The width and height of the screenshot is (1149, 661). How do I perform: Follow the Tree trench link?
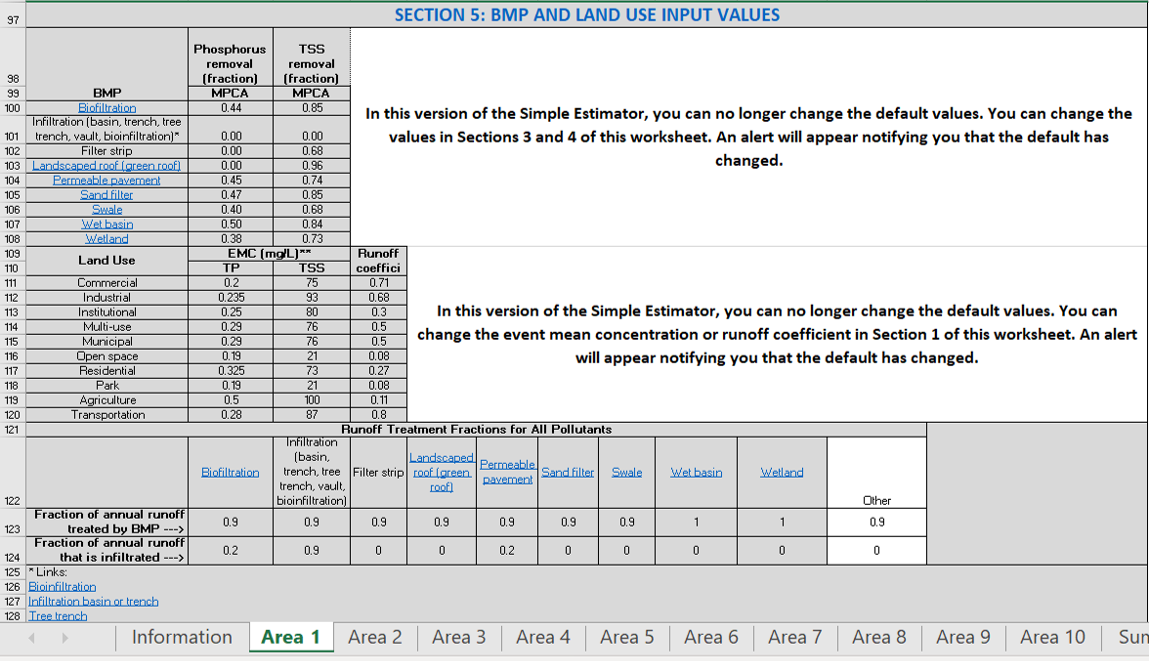point(58,616)
